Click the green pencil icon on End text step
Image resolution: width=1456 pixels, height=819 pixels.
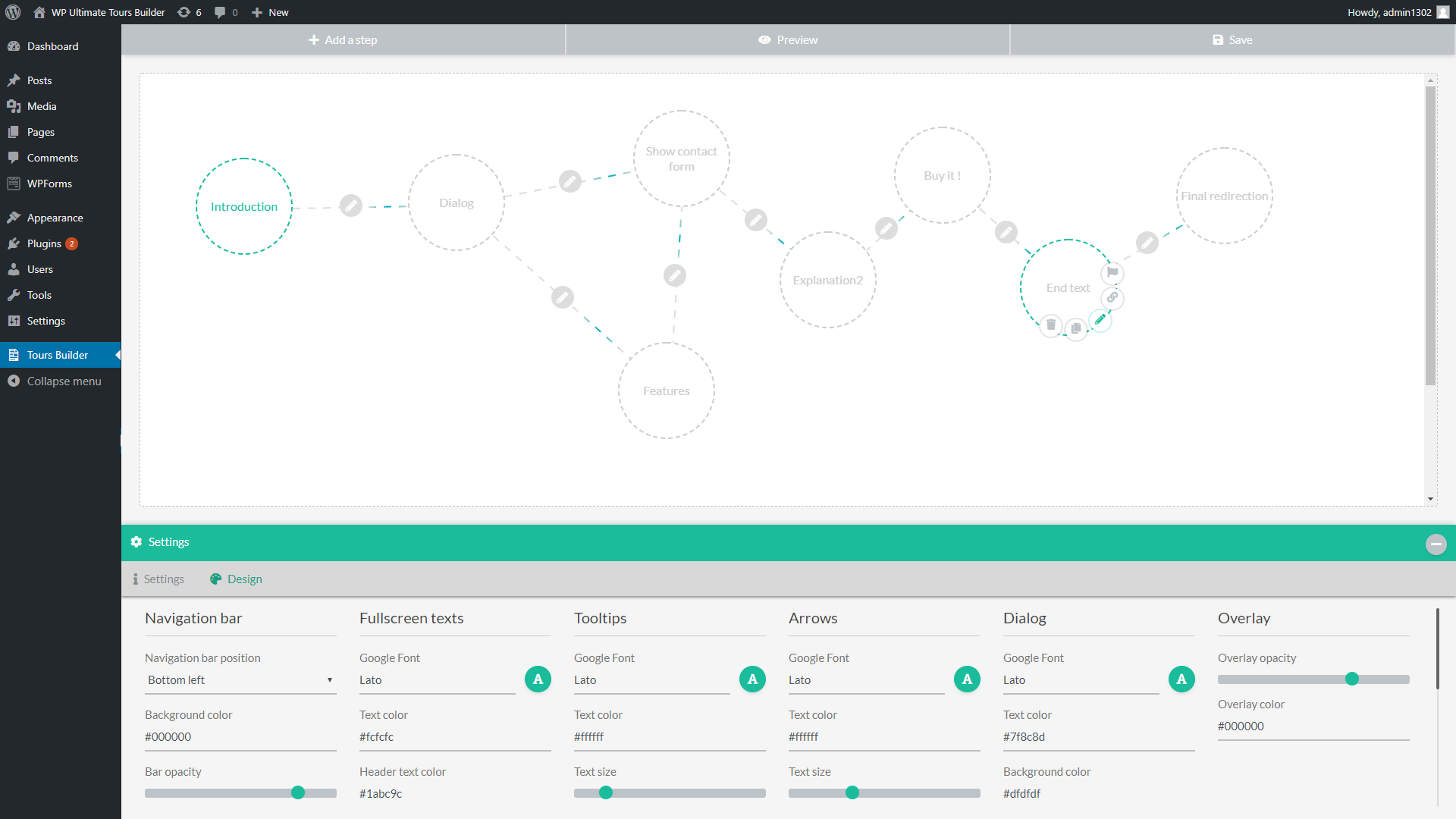click(x=1100, y=320)
